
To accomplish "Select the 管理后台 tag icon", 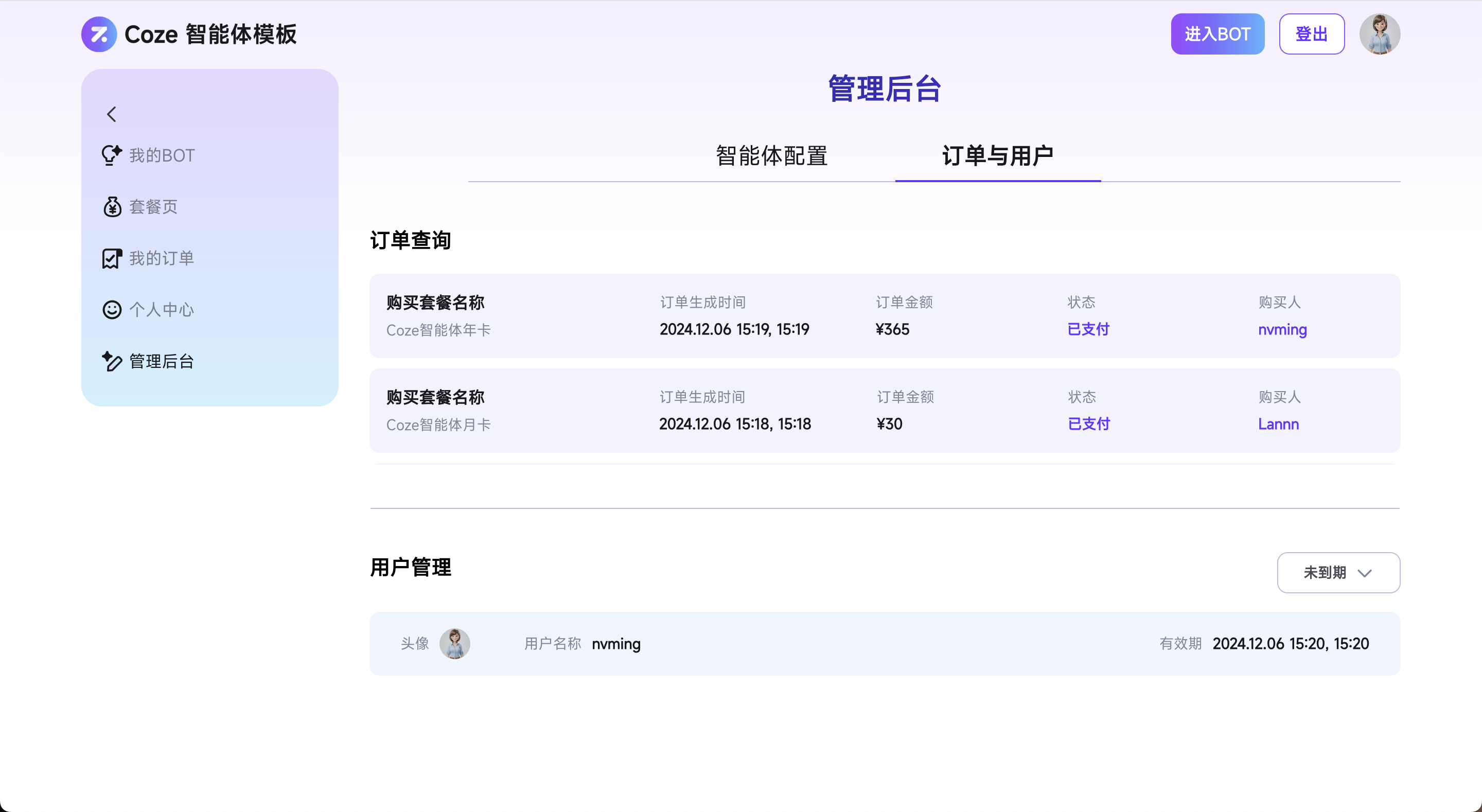I will click(x=111, y=361).
